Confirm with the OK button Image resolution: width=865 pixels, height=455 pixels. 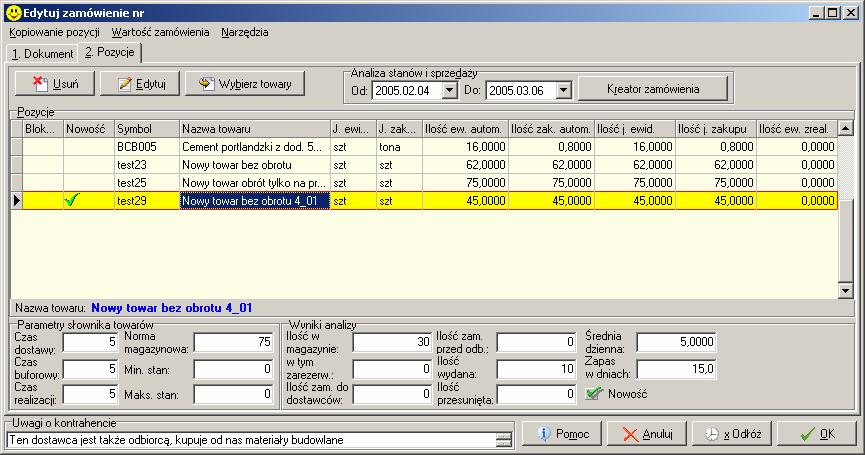817,434
